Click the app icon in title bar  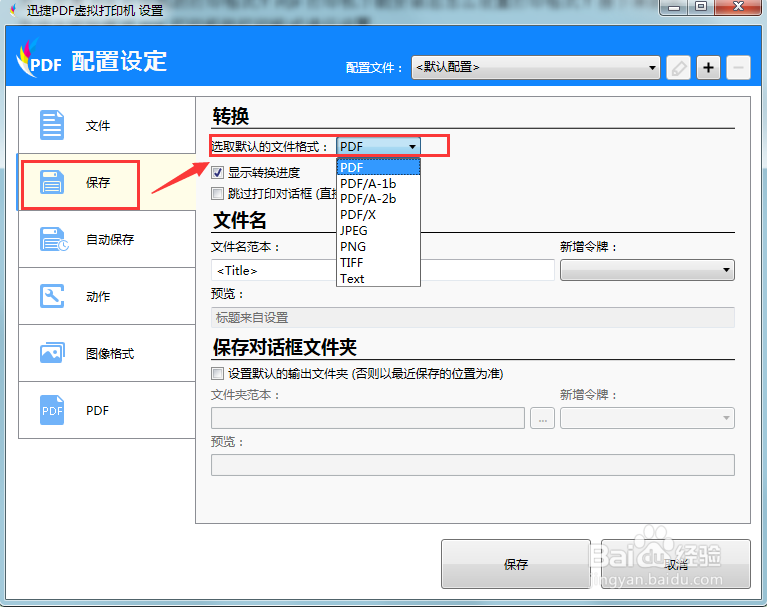pyautogui.click(x=13, y=9)
